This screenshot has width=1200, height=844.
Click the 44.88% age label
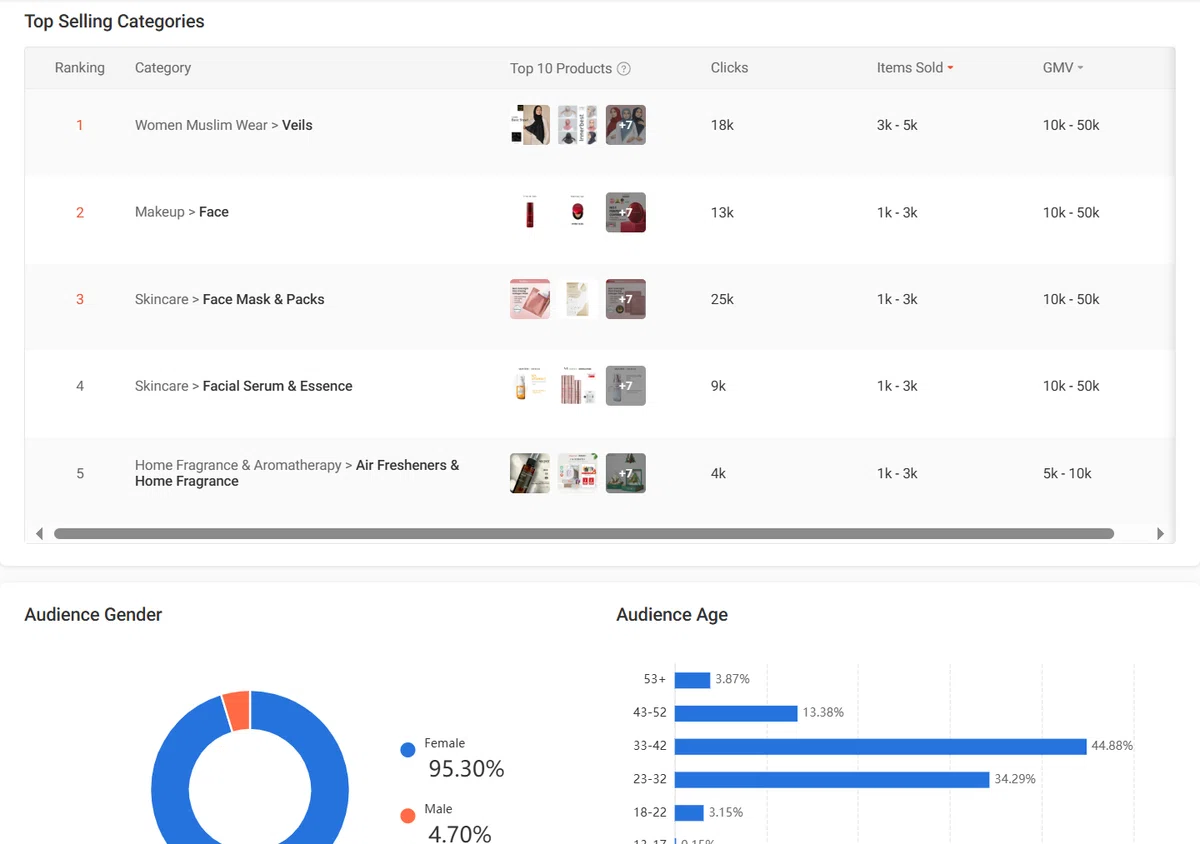click(1112, 746)
